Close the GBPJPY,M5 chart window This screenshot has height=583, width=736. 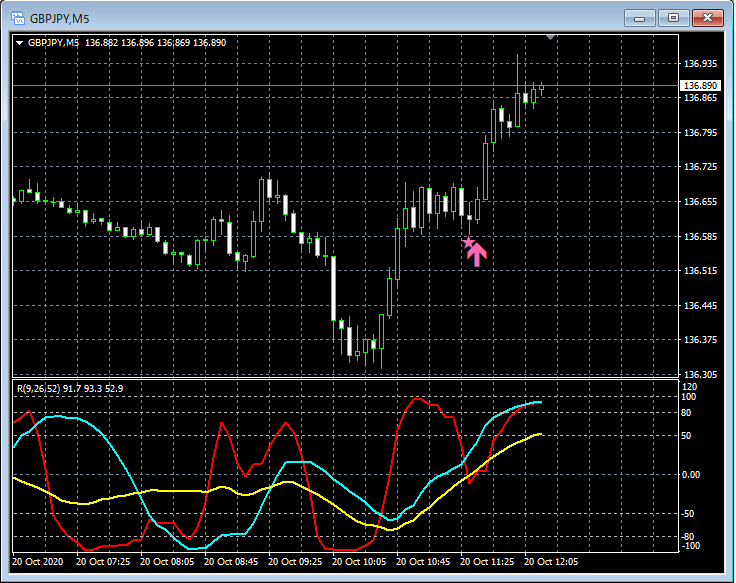click(x=707, y=18)
